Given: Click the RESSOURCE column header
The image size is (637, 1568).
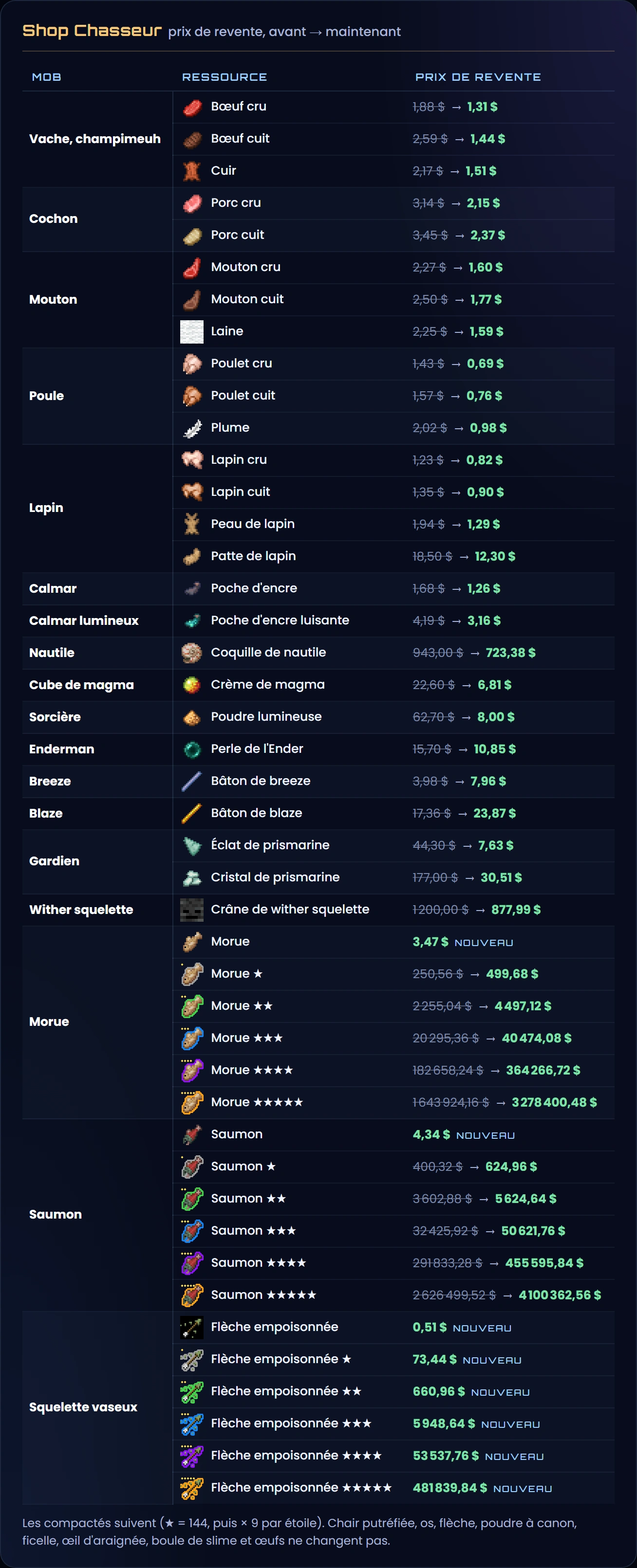Looking at the screenshot, I should tap(224, 77).
